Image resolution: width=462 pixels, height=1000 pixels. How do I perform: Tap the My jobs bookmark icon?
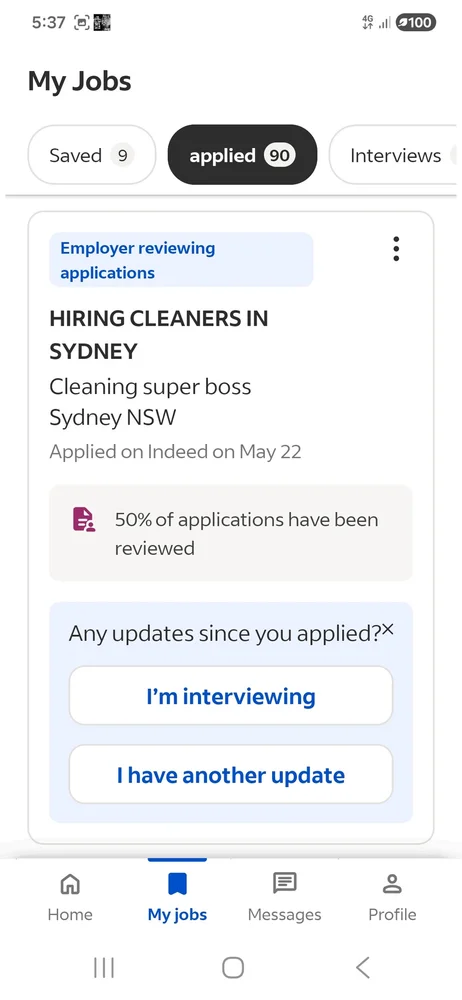[177, 884]
